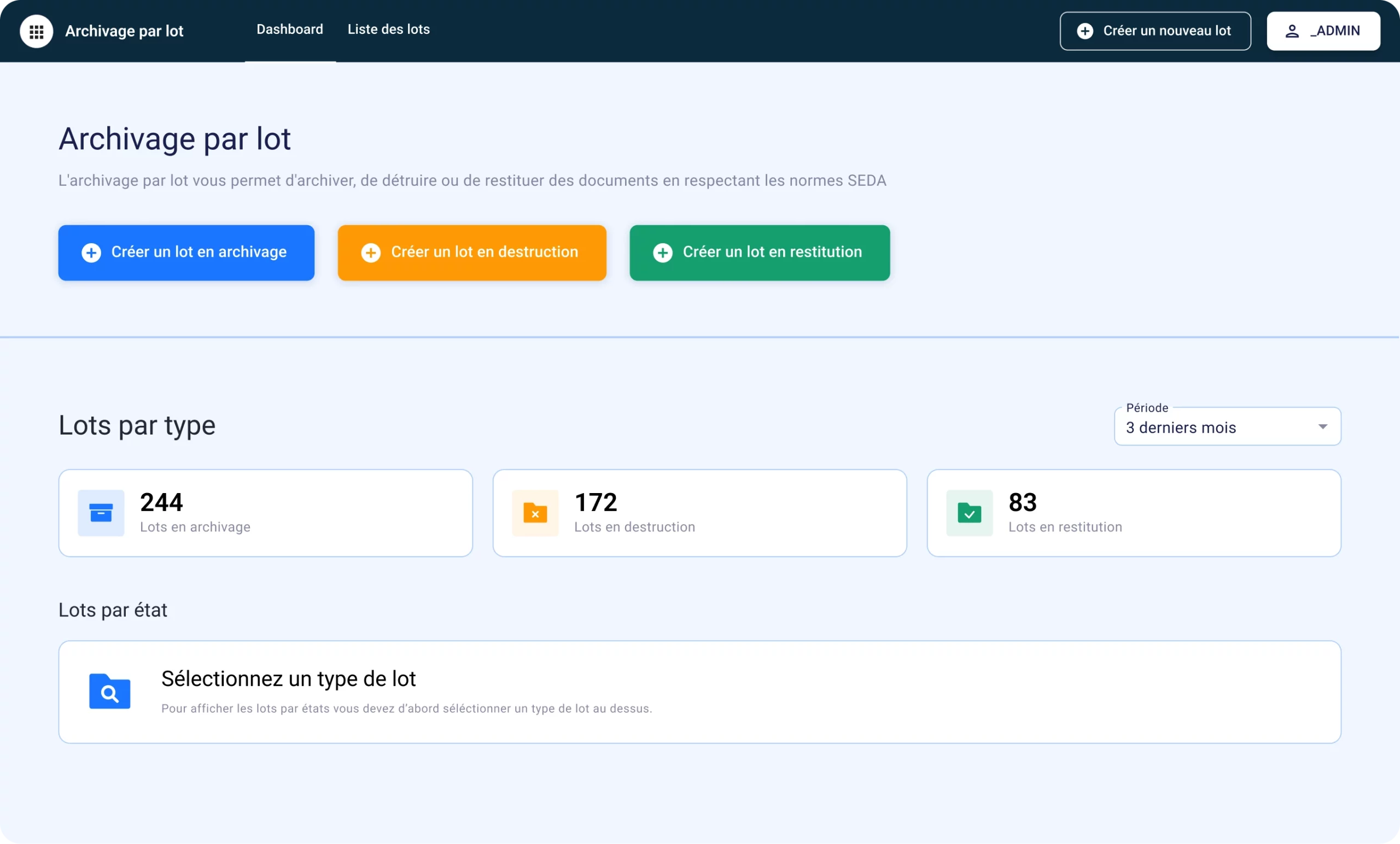Open the Liste des lots tab
This screenshot has width=1400, height=844.
[389, 30]
